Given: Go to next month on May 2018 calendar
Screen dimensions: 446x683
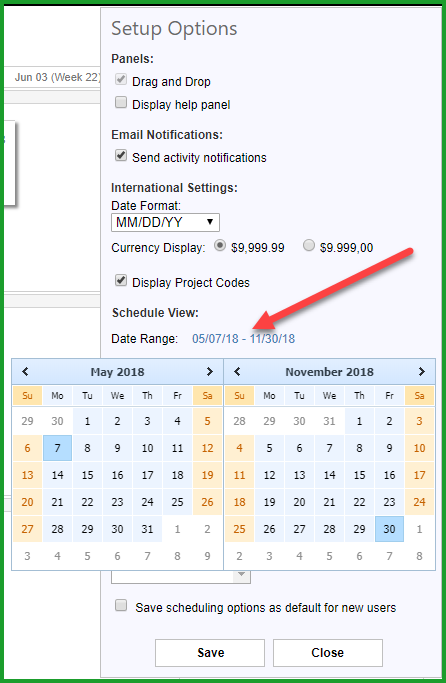Looking at the screenshot, I should coord(210,372).
